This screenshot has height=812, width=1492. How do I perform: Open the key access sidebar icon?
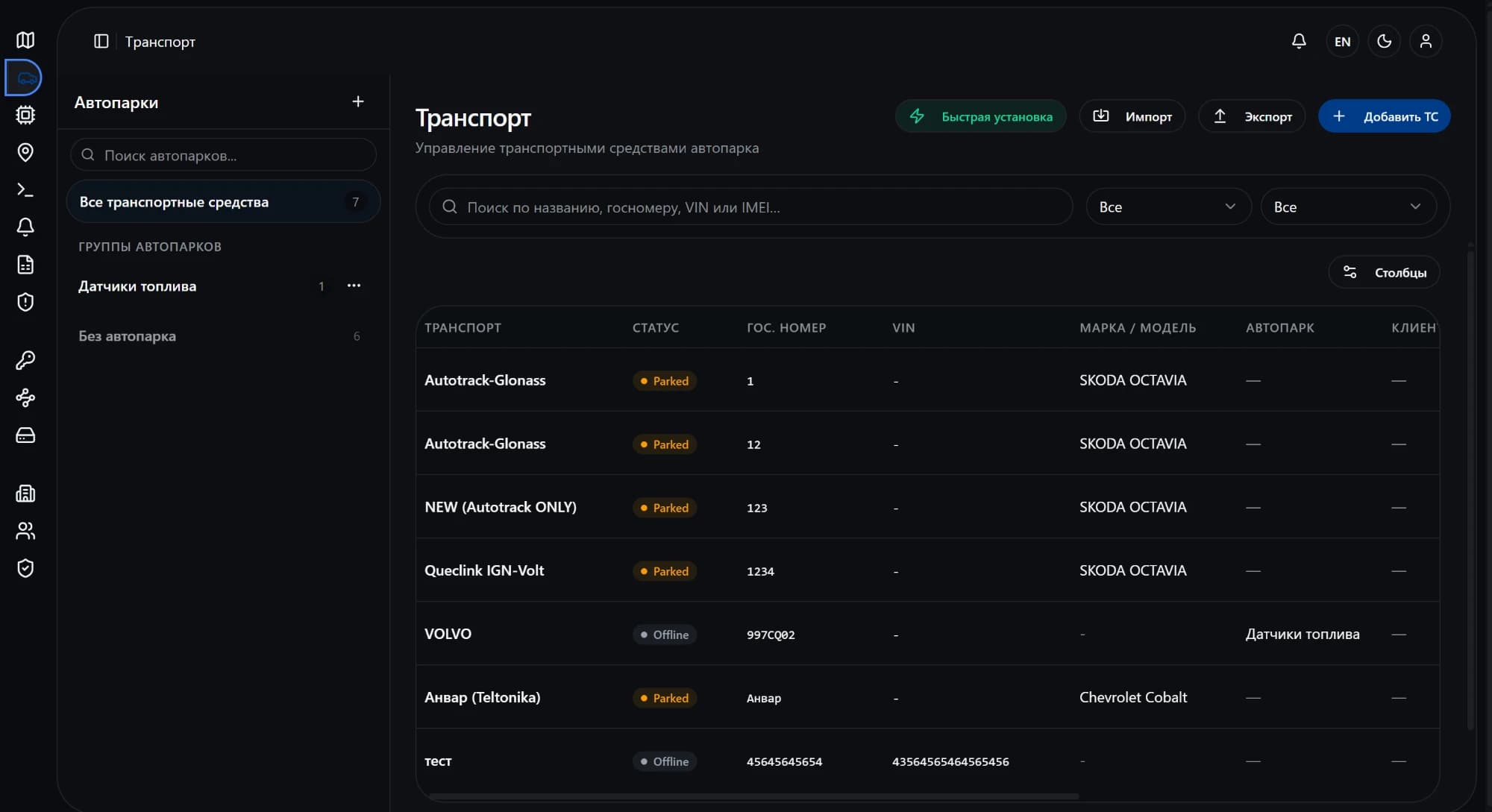coord(25,360)
